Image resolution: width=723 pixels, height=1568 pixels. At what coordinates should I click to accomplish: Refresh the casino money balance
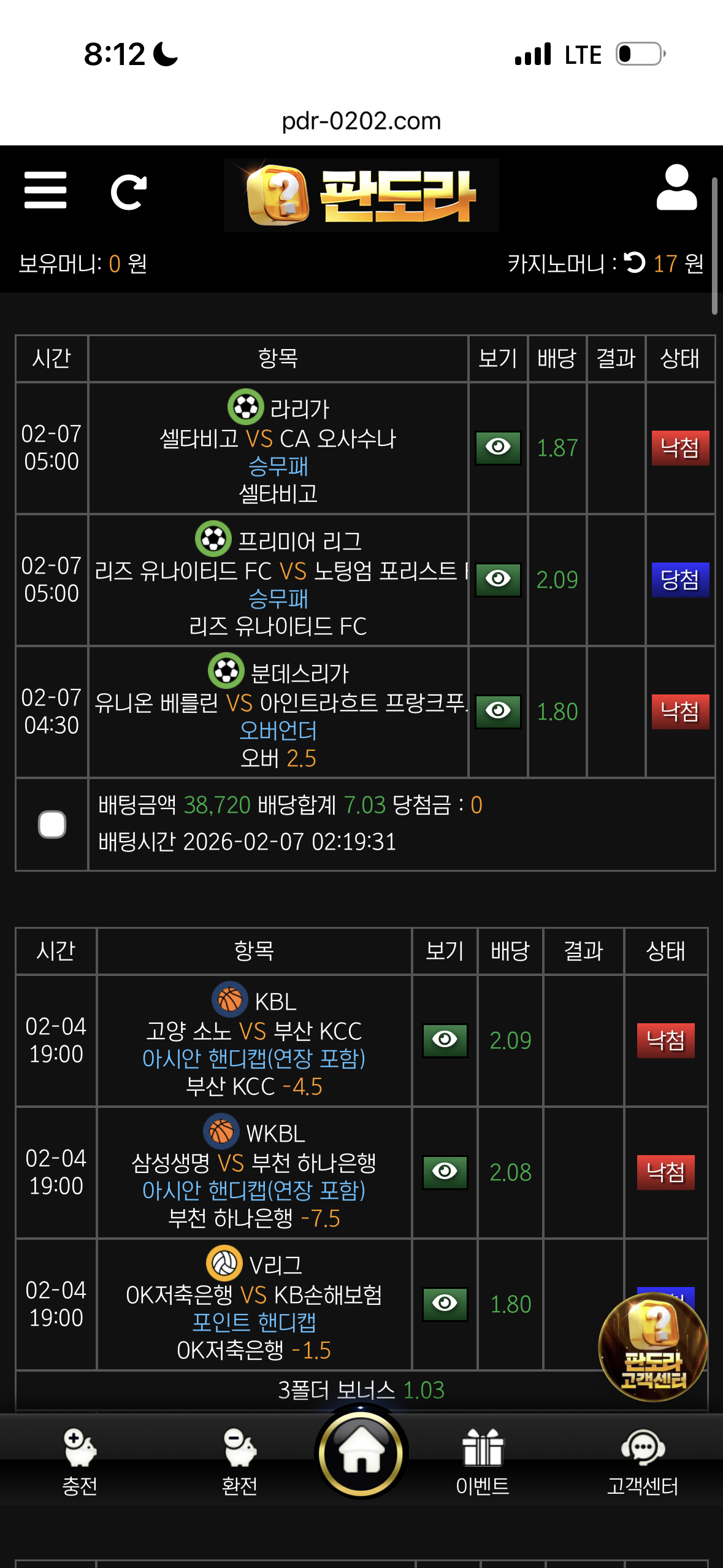point(635,263)
